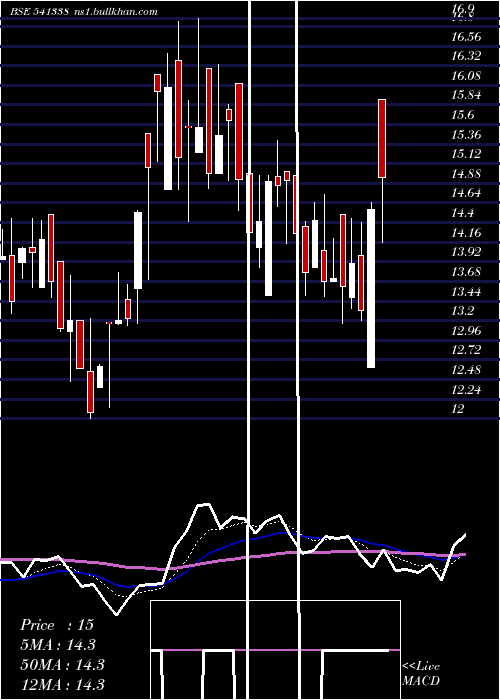Screen dimensions: 500x700
Task: Click the <<Live MACD label
Action: pos(421,674)
